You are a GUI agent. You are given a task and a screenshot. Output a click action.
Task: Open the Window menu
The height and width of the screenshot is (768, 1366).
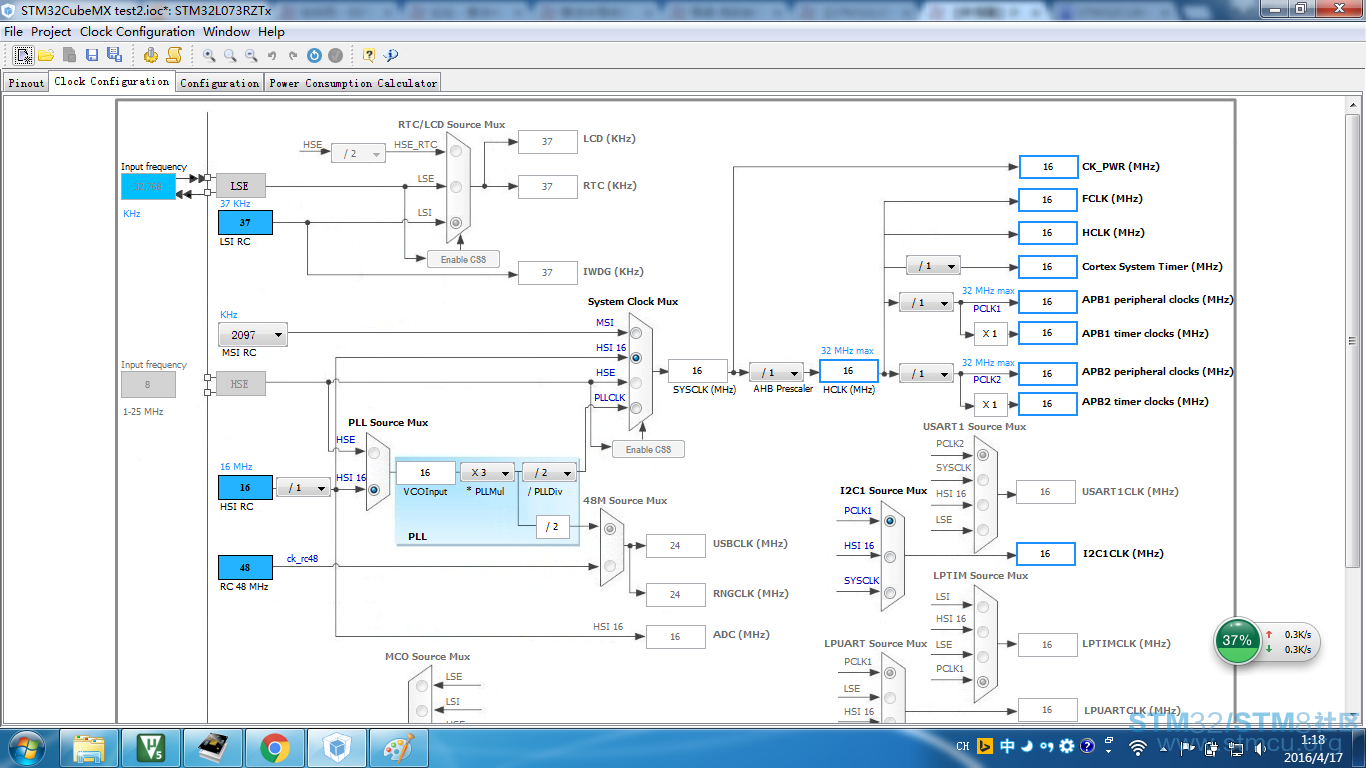tap(226, 31)
